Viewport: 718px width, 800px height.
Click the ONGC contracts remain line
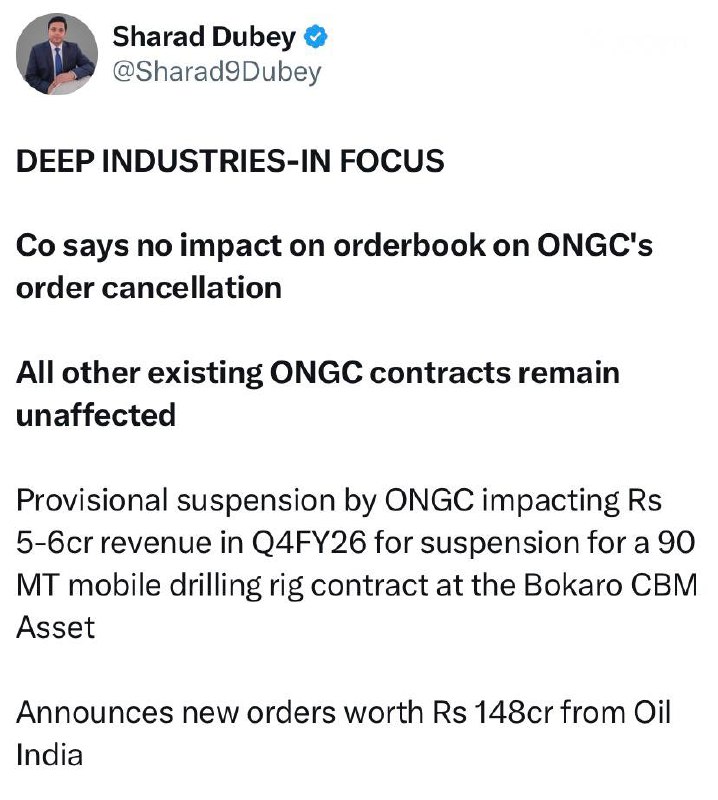click(318, 373)
